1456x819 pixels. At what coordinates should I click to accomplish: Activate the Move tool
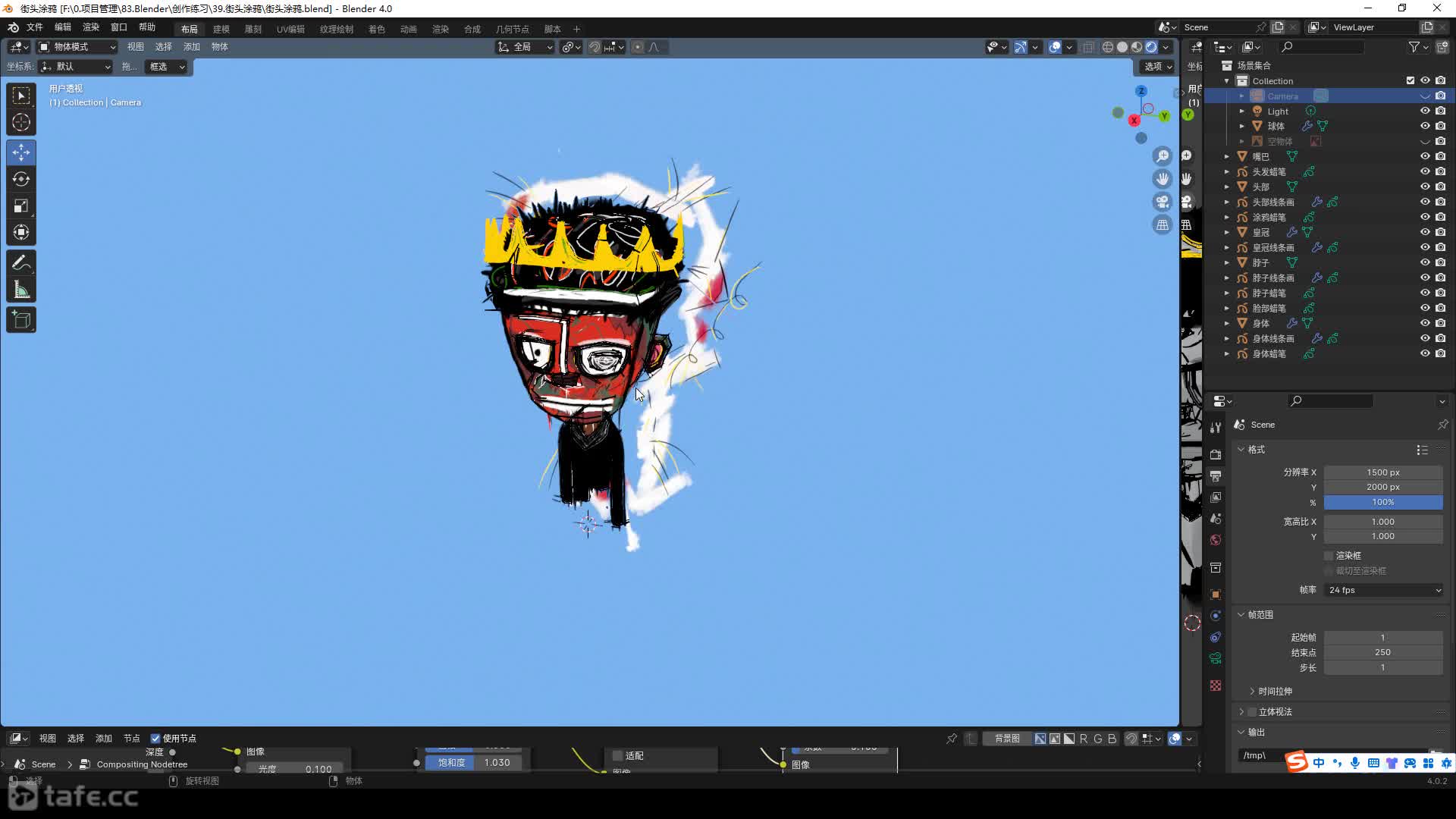[x=21, y=152]
